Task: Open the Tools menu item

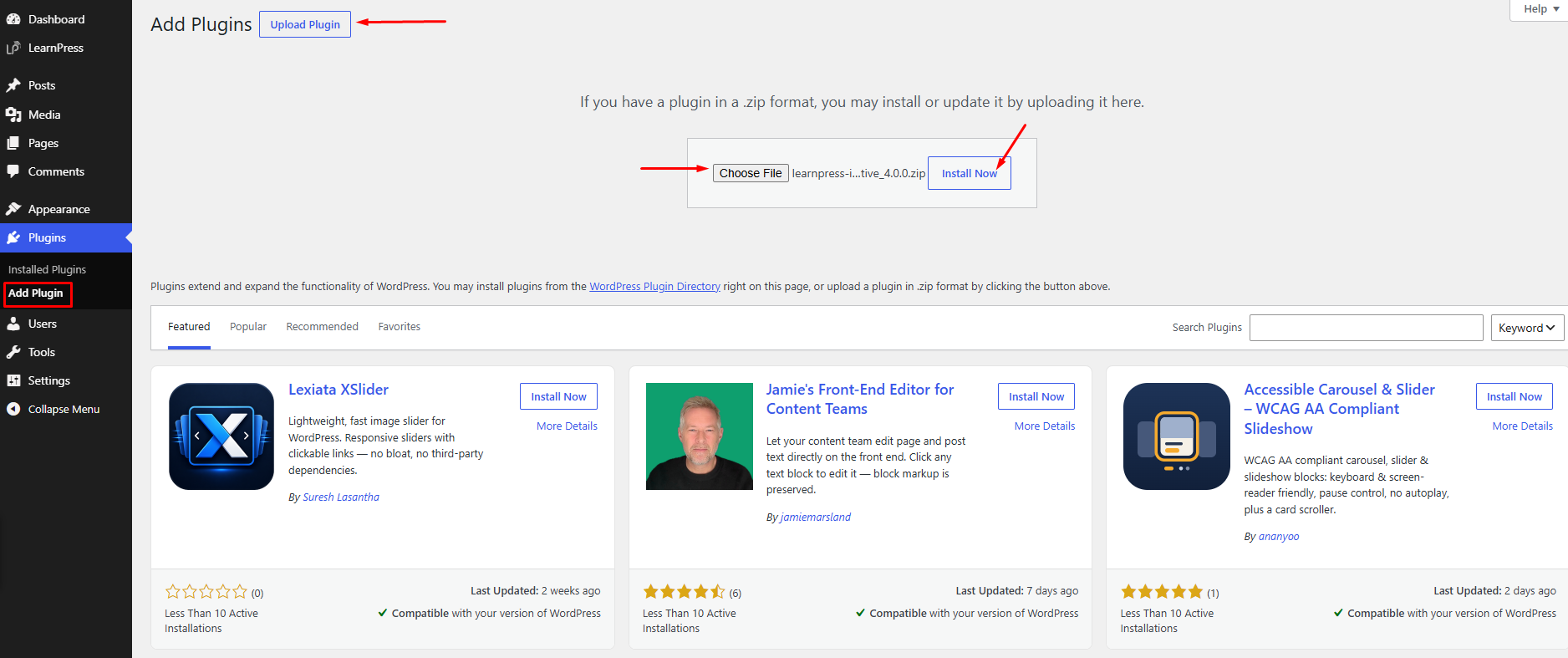Action: pyautogui.click(x=66, y=352)
